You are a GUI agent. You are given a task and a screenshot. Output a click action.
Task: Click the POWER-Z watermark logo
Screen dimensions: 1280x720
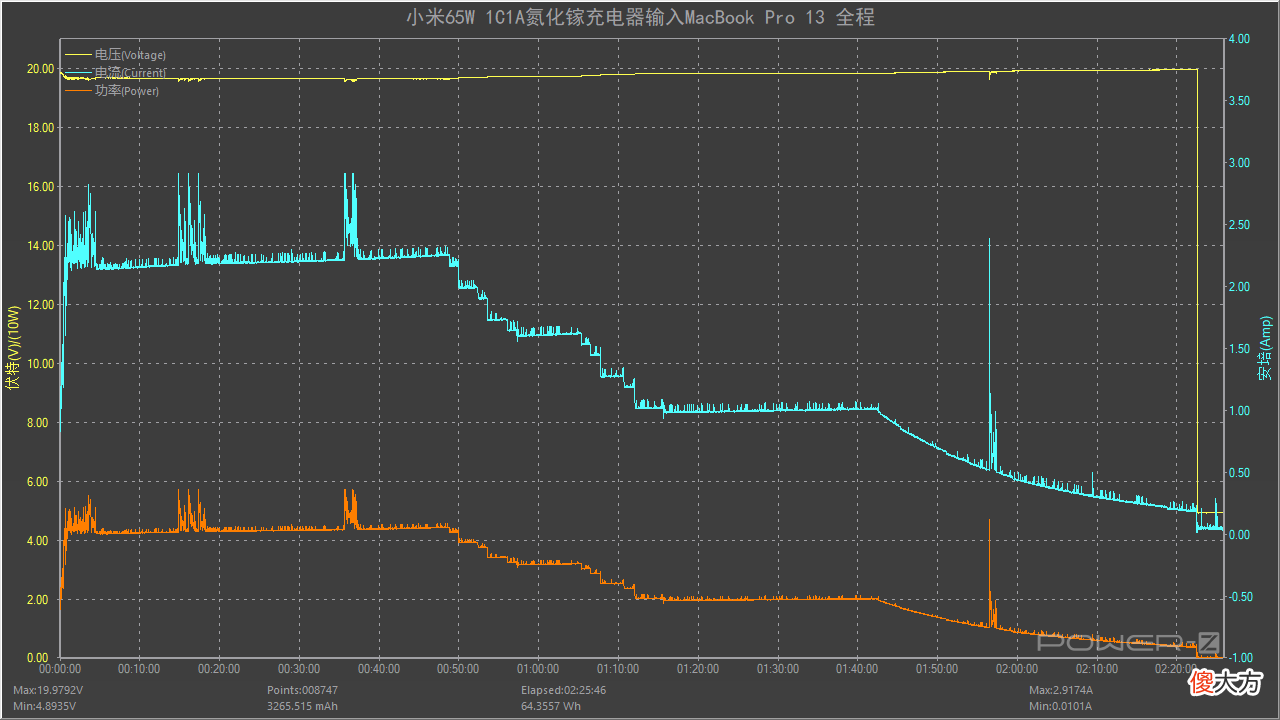coord(1129,642)
